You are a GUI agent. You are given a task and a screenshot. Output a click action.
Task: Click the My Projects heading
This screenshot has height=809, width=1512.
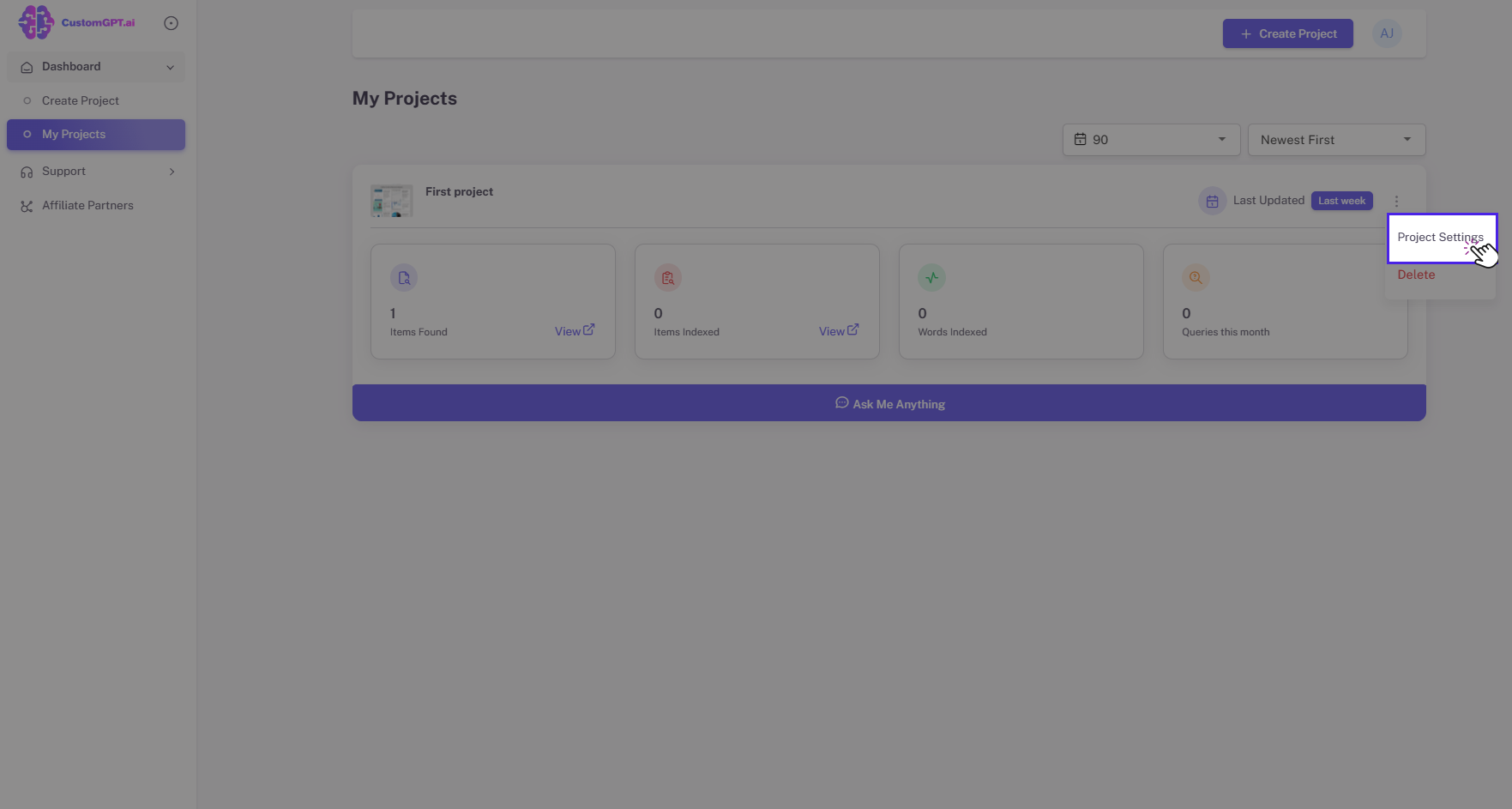pyautogui.click(x=405, y=99)
